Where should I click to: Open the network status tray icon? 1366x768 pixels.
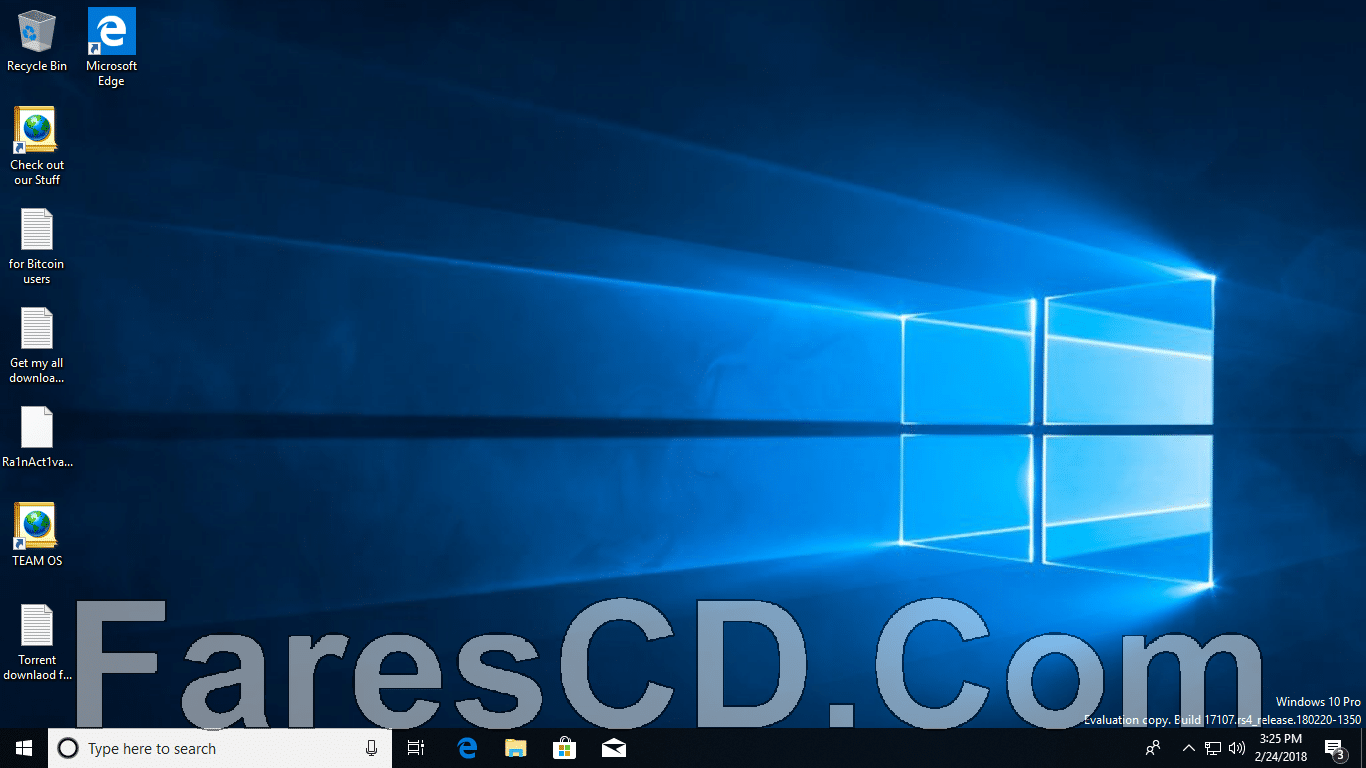click(x=1213, y=748)
